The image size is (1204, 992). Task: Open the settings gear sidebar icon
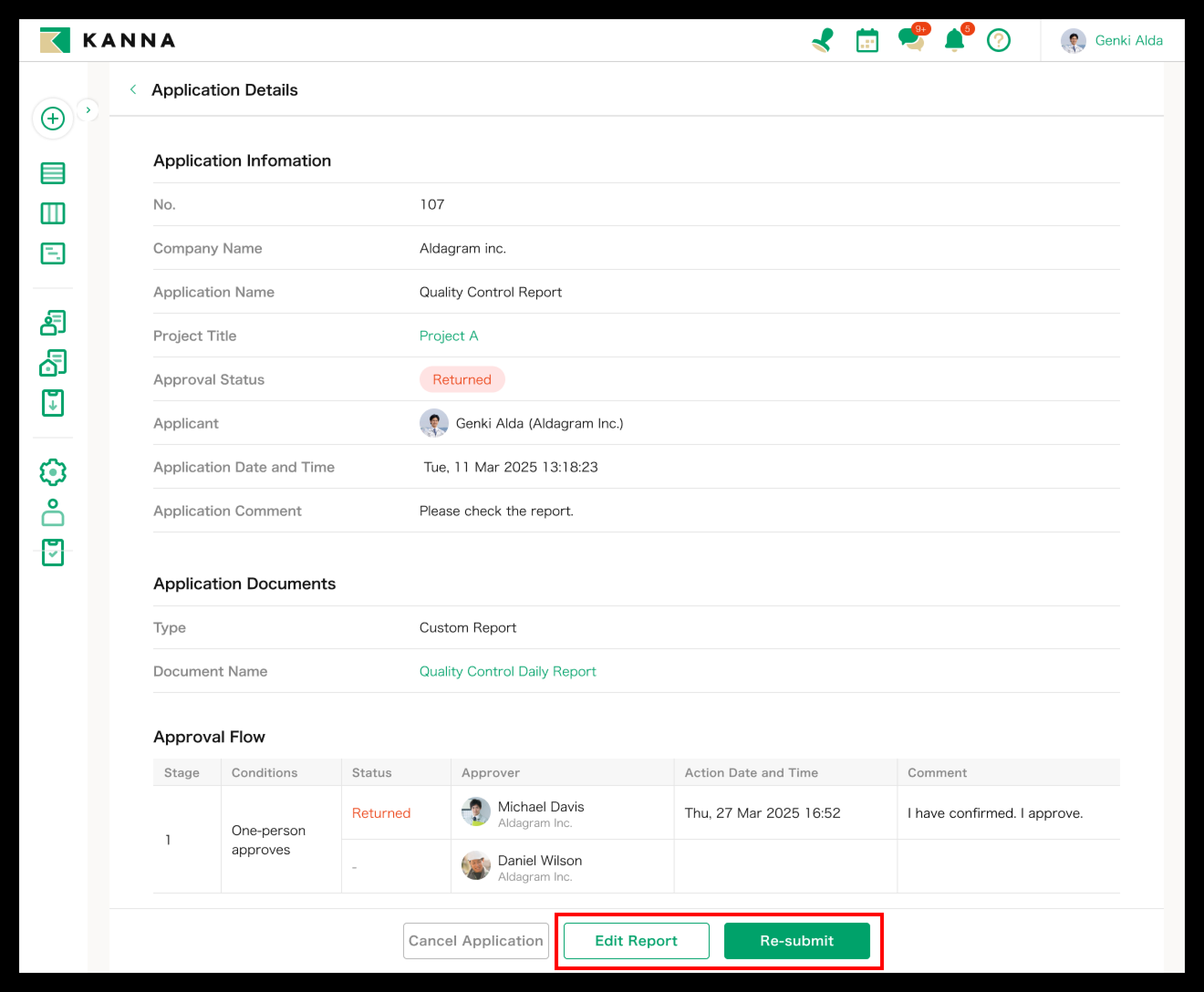pyautogui.click(x=52, y=472)
